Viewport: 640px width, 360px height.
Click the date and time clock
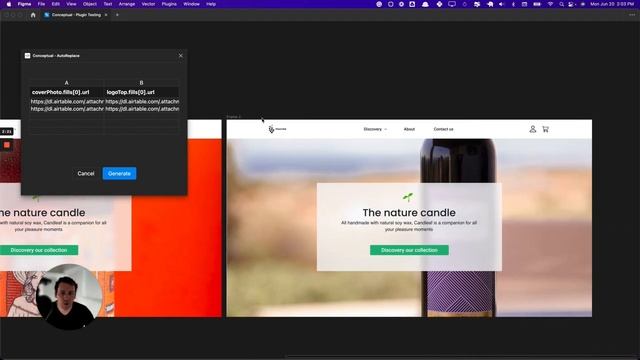click(x=612, y=4)
